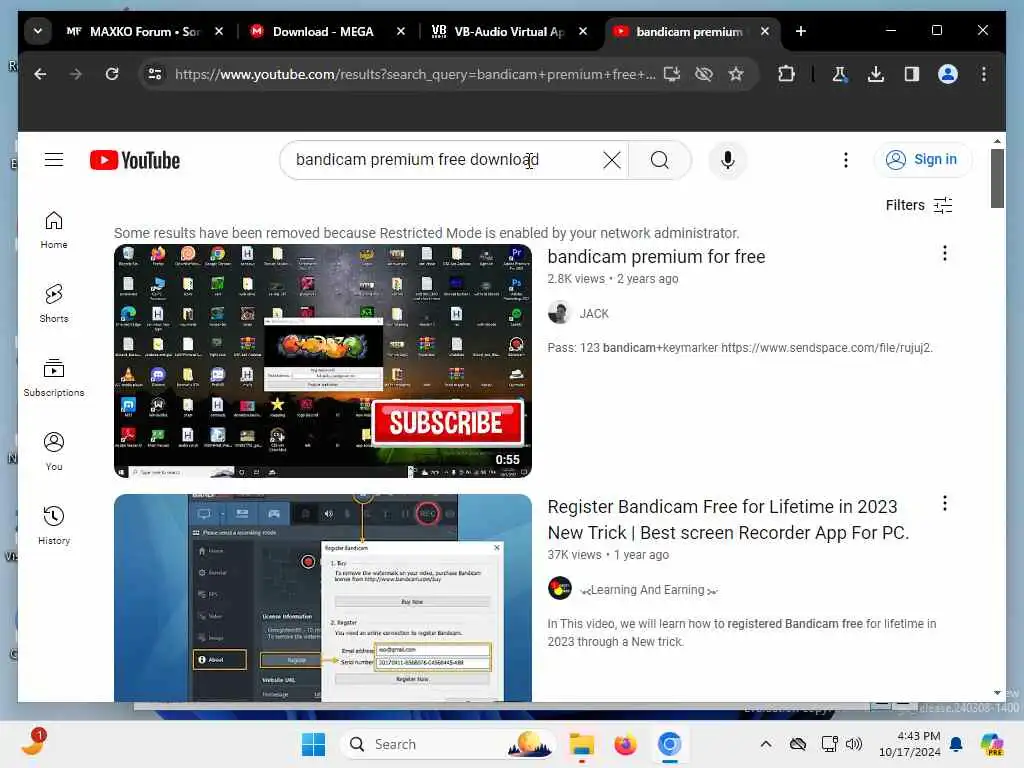Open History in YouTube sidebar
The width and height of the screenshot is (1024, 768).
tap(54, 525)
